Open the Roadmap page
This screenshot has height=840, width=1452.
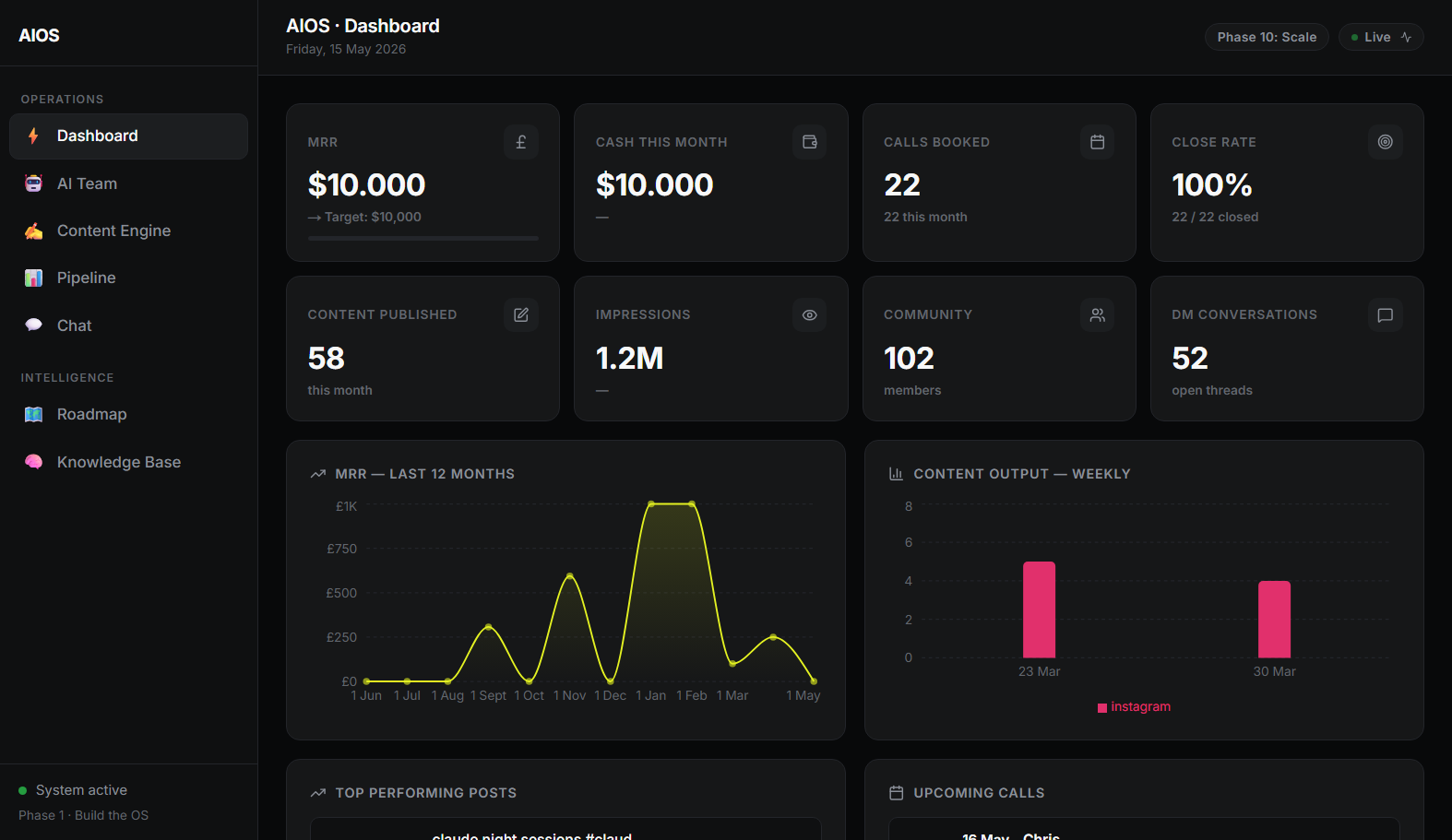128,414
